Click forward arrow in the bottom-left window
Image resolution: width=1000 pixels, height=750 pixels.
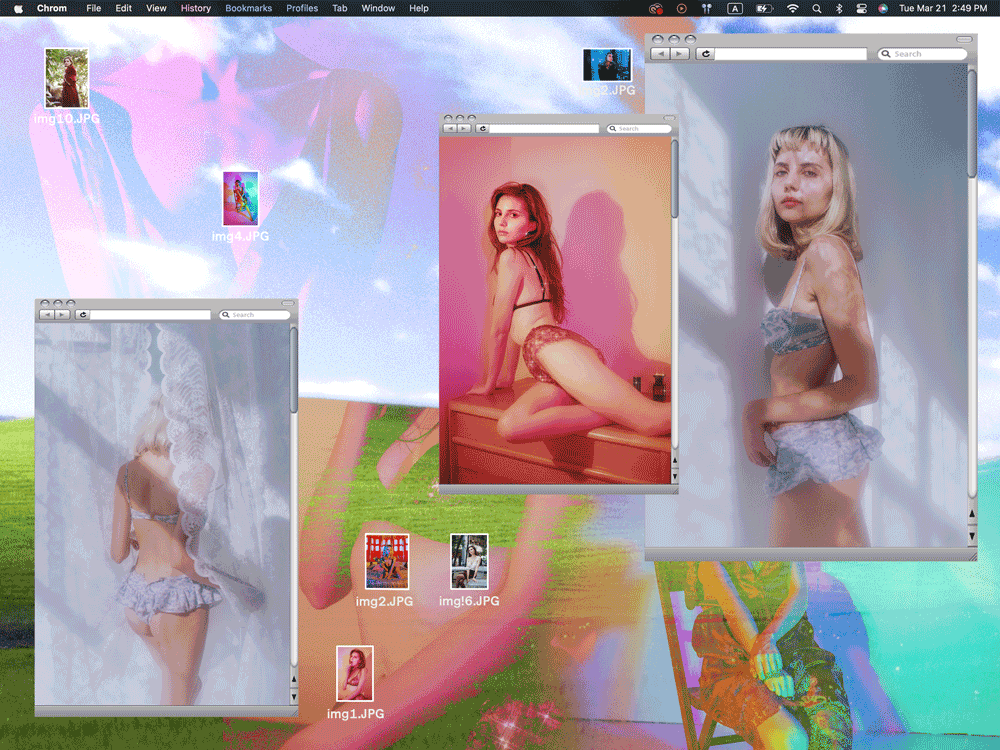click(62, 315)
